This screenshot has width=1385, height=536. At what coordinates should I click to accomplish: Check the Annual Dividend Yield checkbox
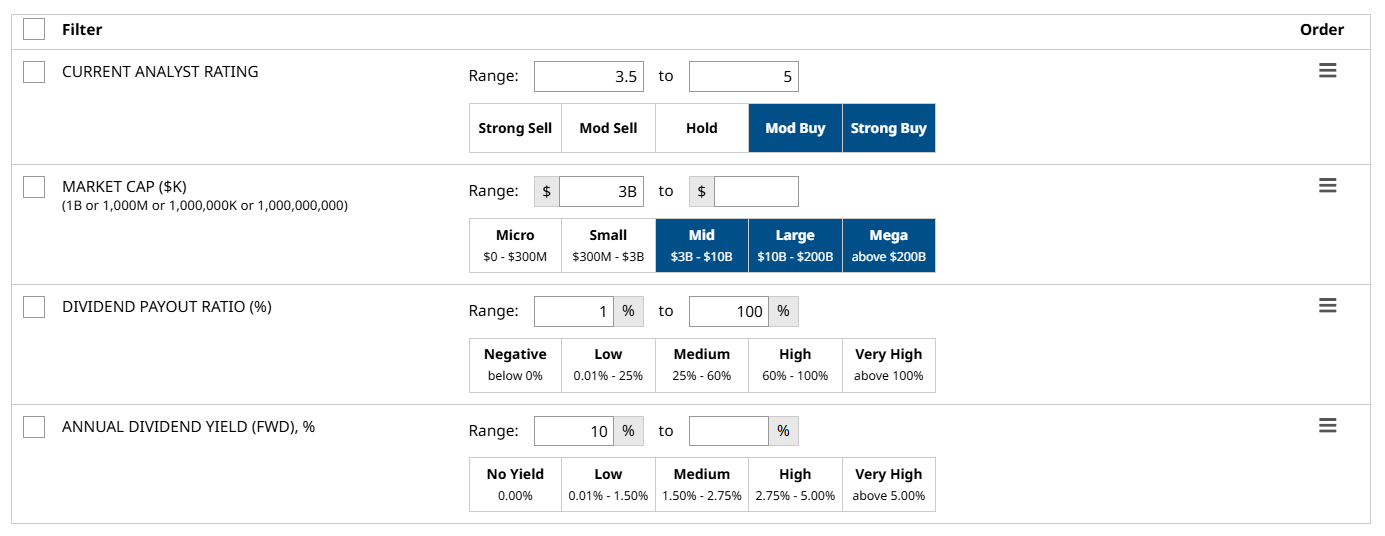[x=34, y=427]
